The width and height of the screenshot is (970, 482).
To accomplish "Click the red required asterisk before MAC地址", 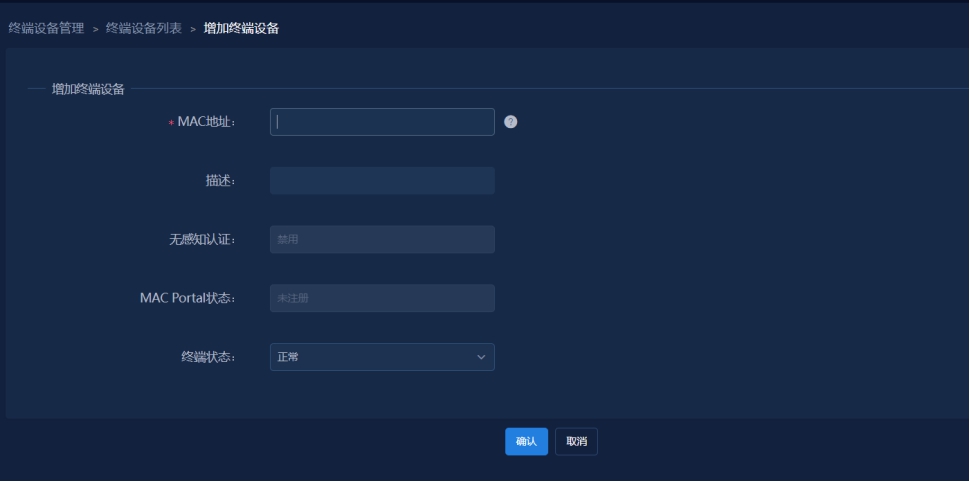I will (171, 123).
